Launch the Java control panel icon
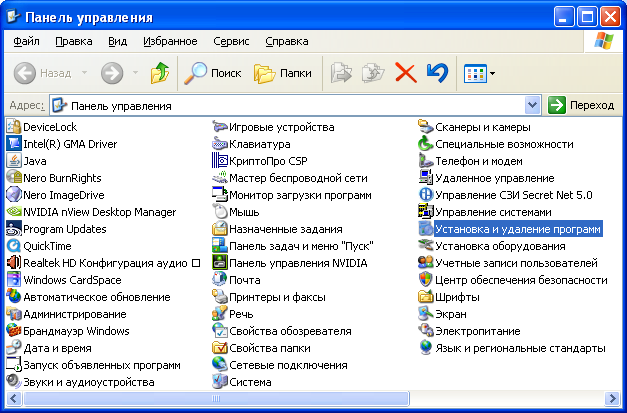627x413 pixels. [14, 161]
